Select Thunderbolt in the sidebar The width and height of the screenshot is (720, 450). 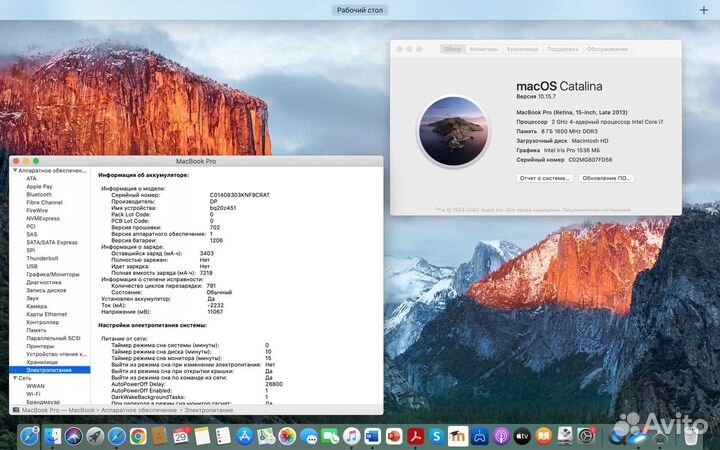[42, 259]
